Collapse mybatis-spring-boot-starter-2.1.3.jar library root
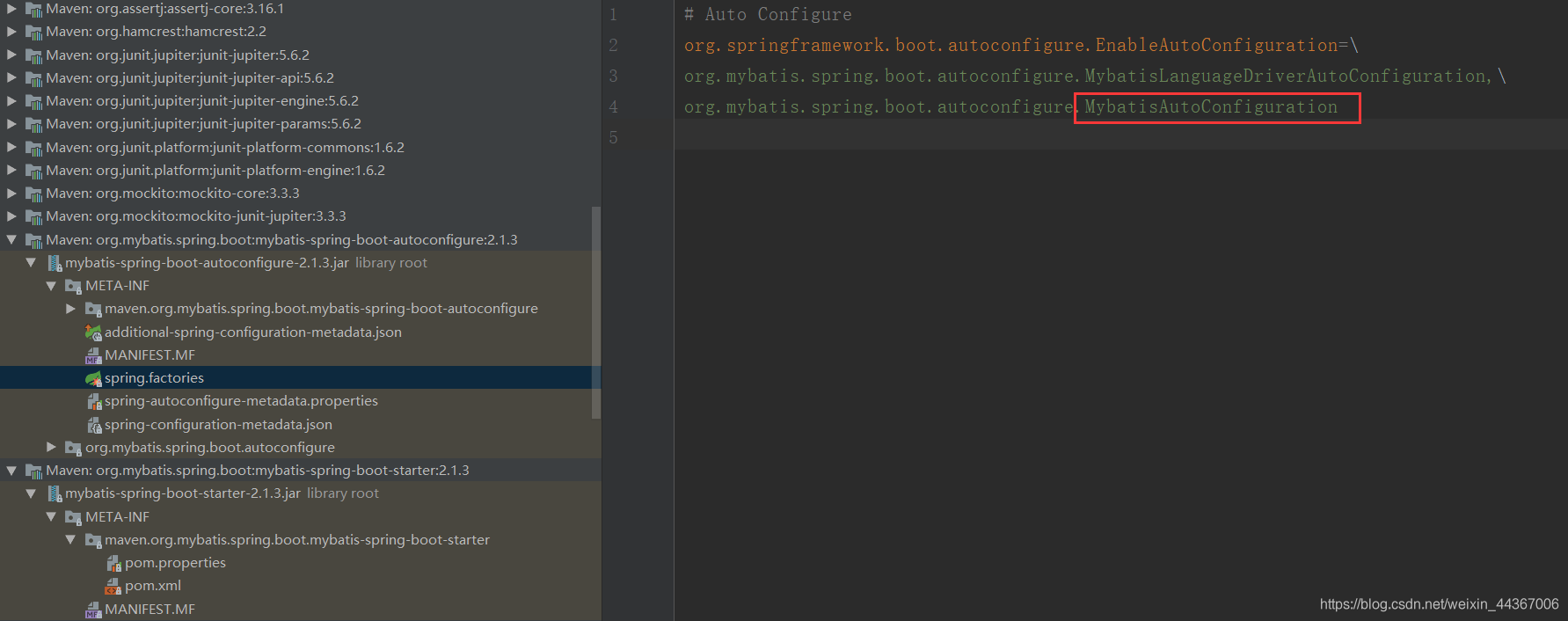The image size is (1568, 621). pyautogui.click(x=31, y=493)
